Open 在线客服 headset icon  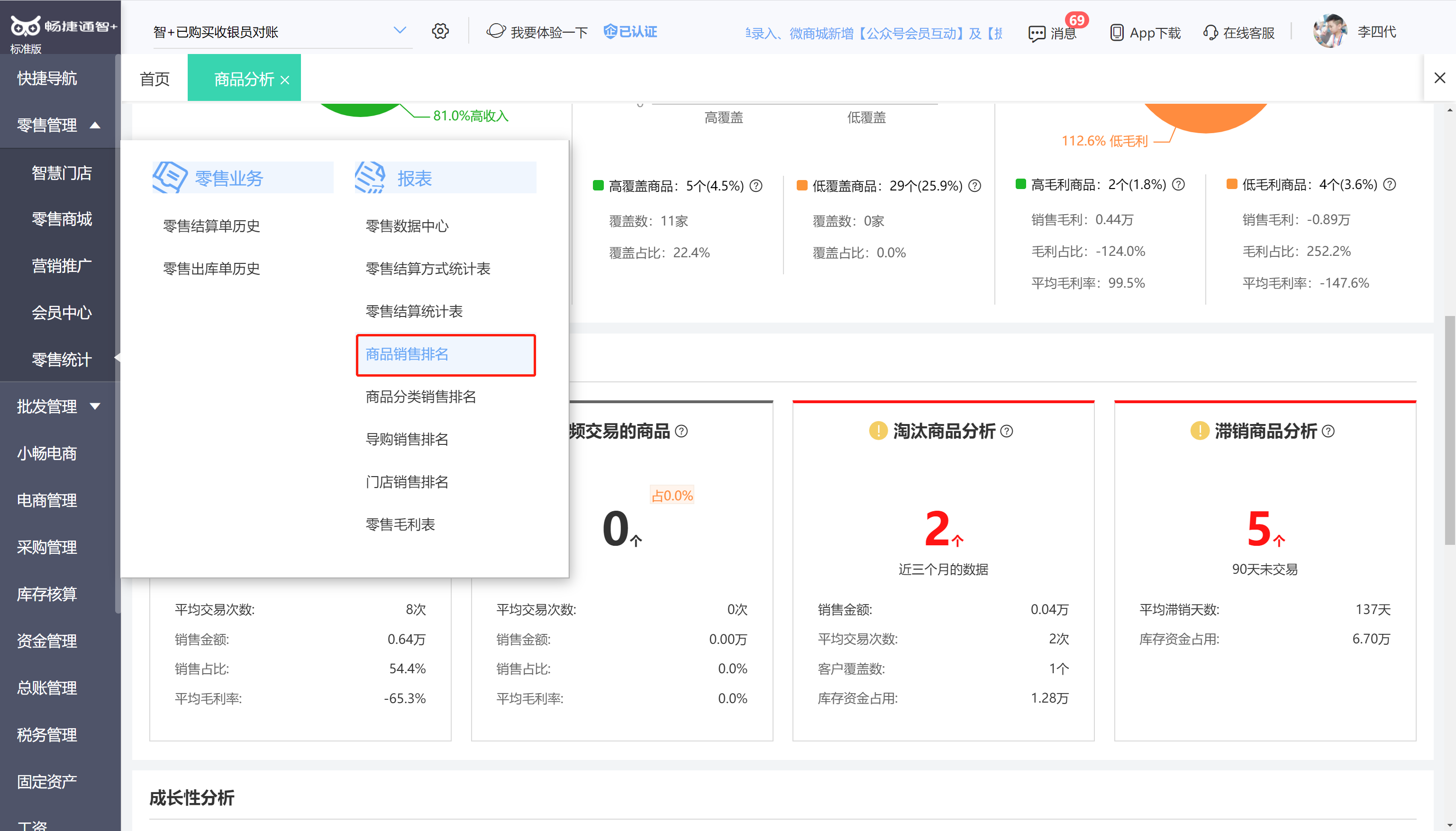pyautogui.click(x=1210, y=33)
